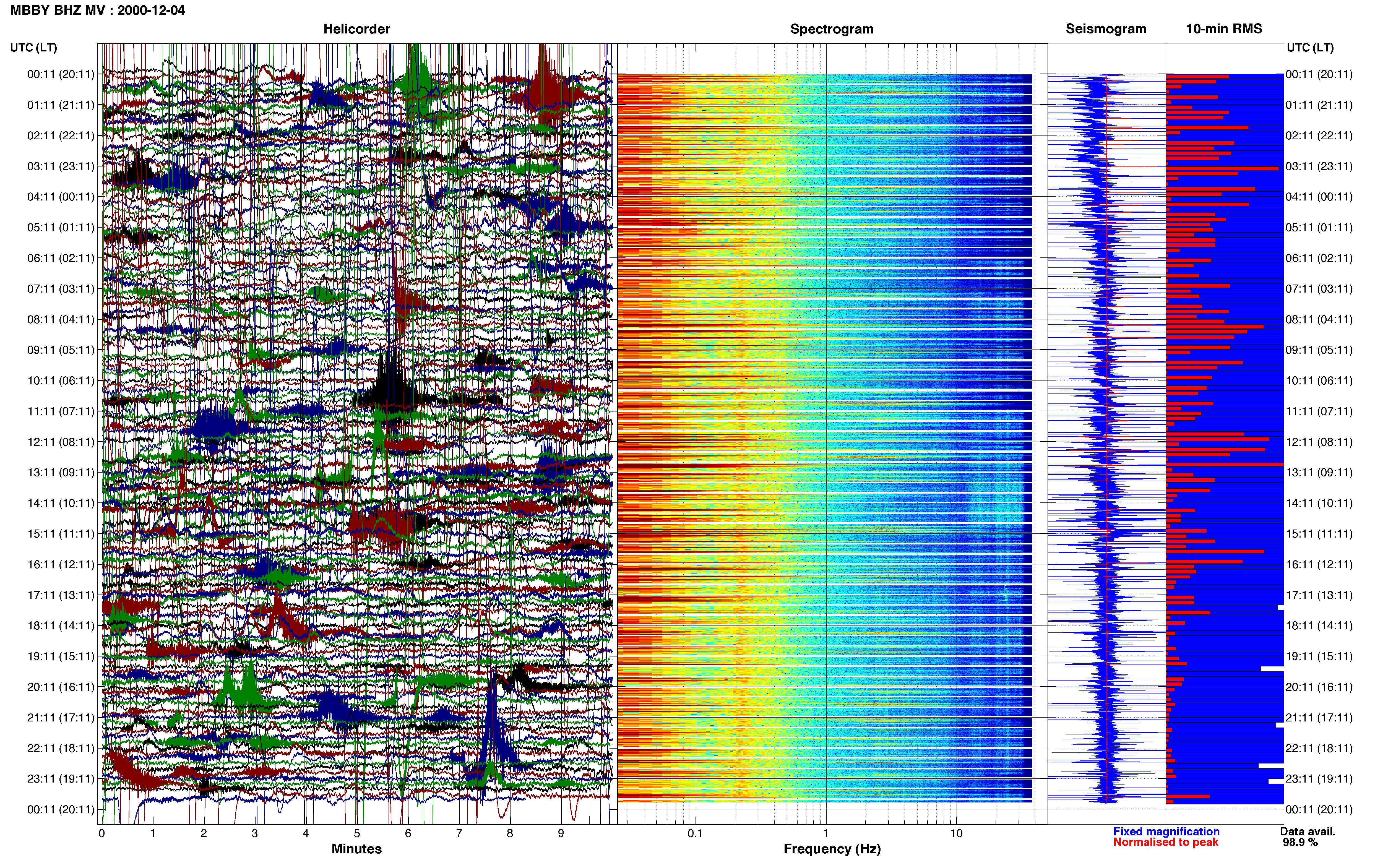Click the "8" tick on the Minutes axis
Viewport: 1388px width, 868px height.
click(510, 833)
